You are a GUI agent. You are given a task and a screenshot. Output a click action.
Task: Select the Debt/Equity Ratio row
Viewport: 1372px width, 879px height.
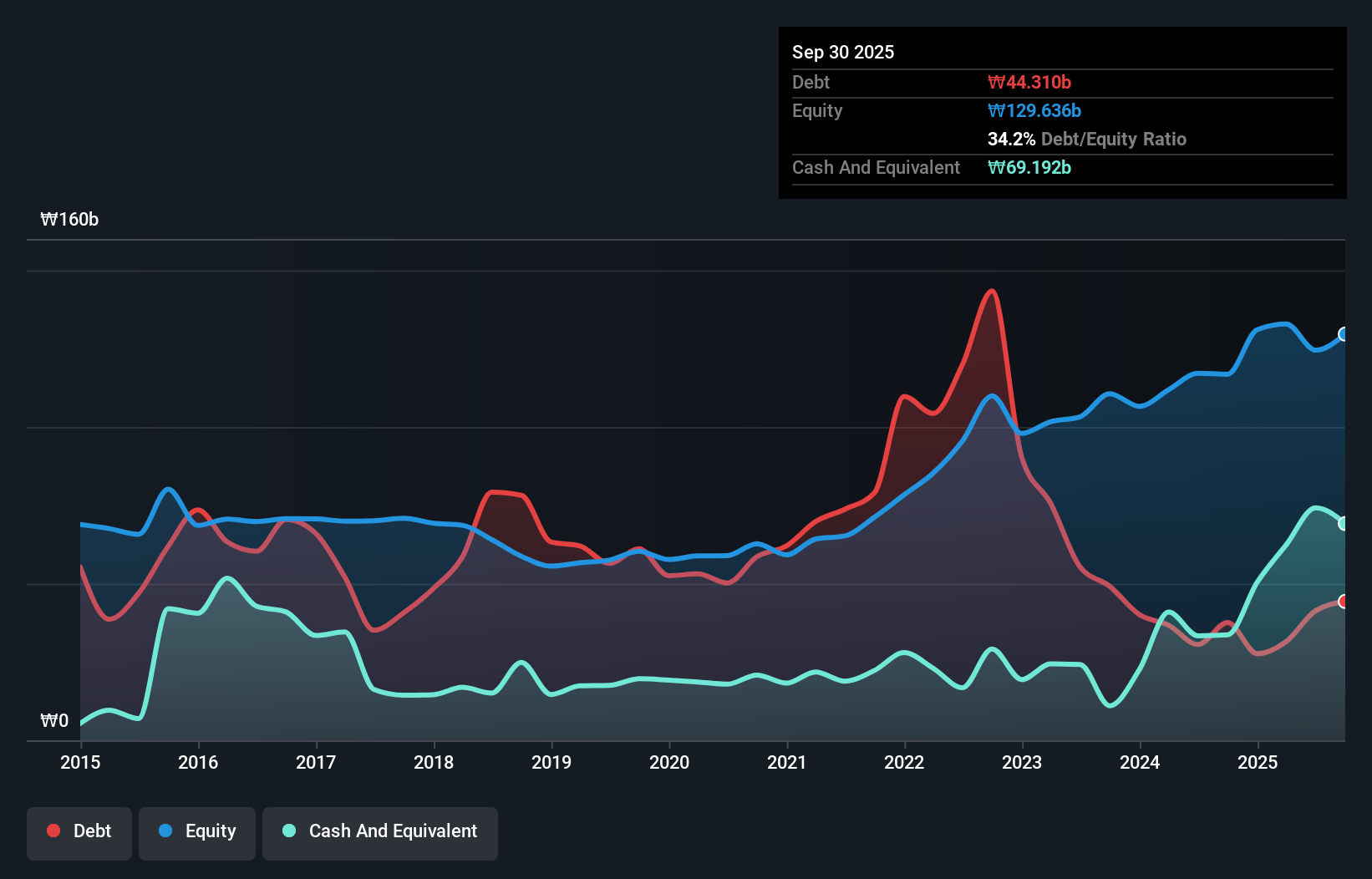pyautogui.click(x=1086, y=139)
